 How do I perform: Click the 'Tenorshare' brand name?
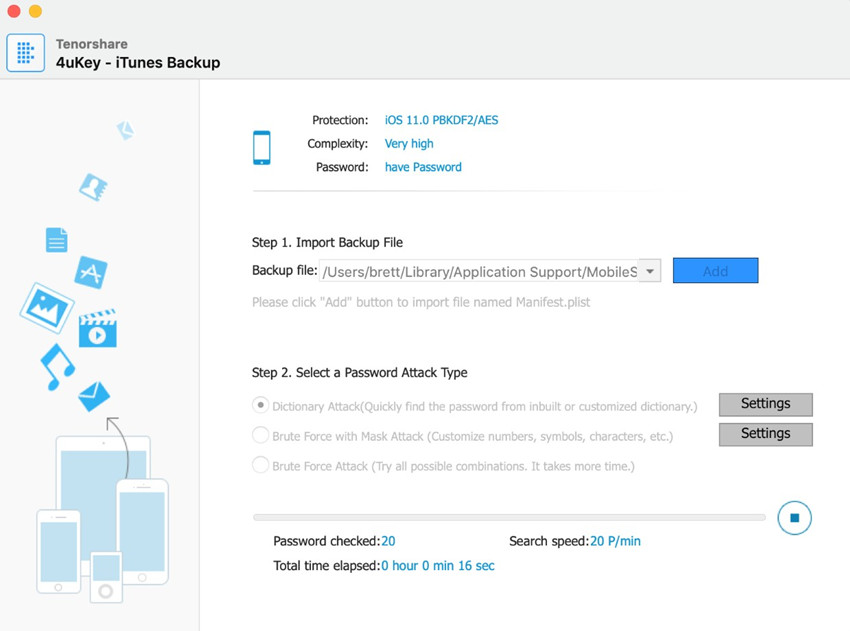pyautogui.click(x=92, y=44)
